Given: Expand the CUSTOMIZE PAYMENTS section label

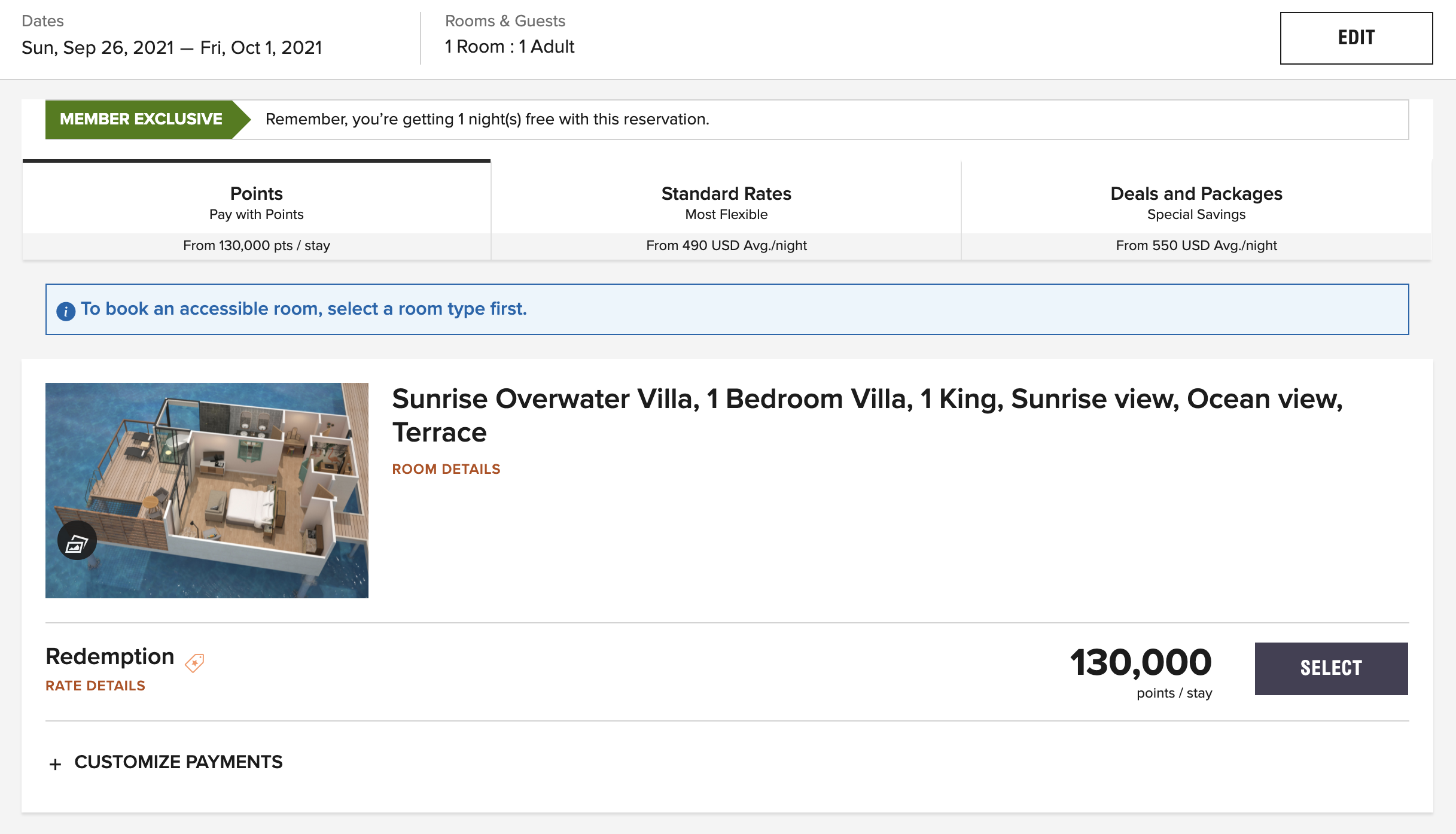Looking at the screenshot, I should click(178, 762).
